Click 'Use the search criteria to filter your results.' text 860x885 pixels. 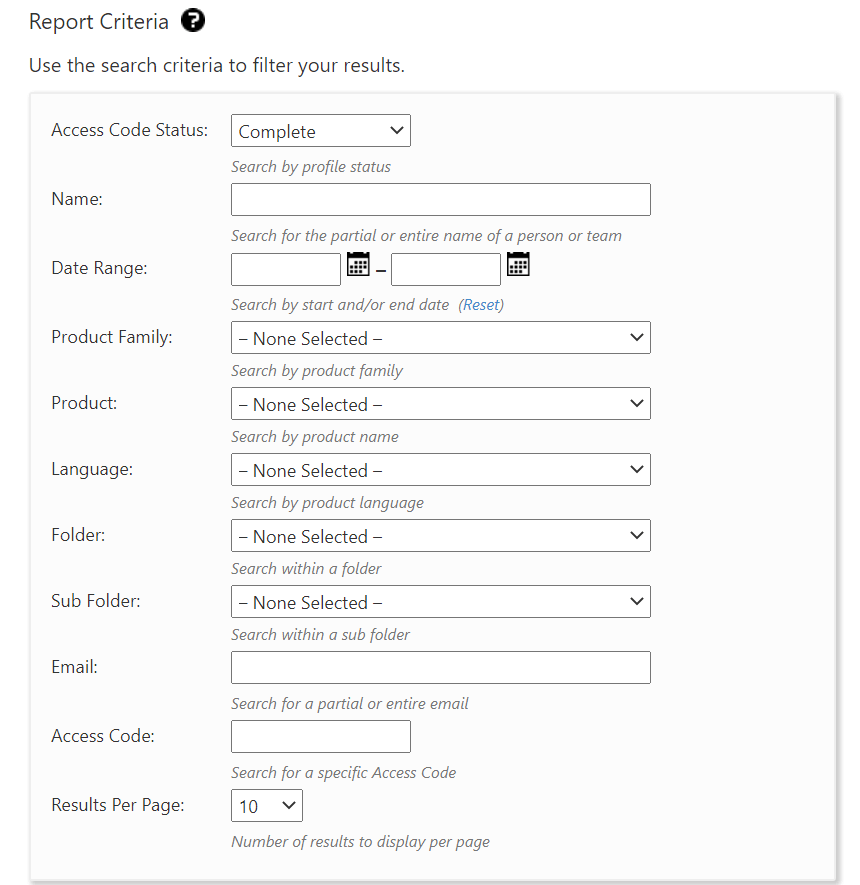click(217, 65)
